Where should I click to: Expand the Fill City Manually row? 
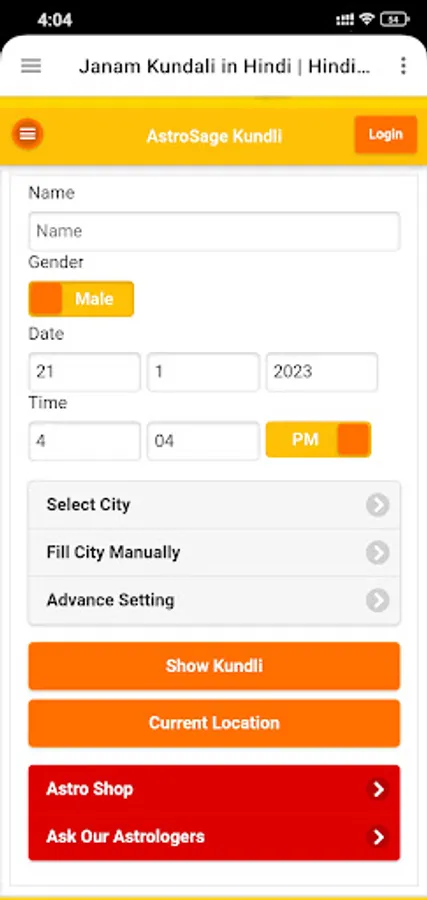pyautogui.click(x=214, y=553)
